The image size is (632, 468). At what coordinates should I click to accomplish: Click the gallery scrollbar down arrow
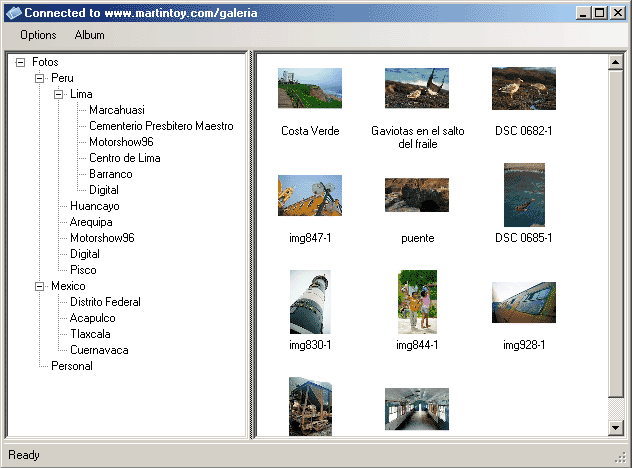615,428
